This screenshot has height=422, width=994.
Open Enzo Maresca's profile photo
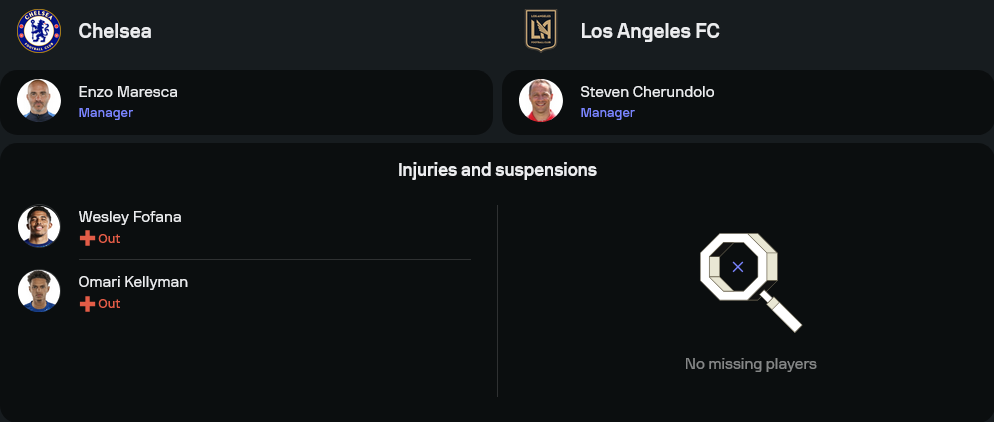pyautogui.click(x=39, y=101)
